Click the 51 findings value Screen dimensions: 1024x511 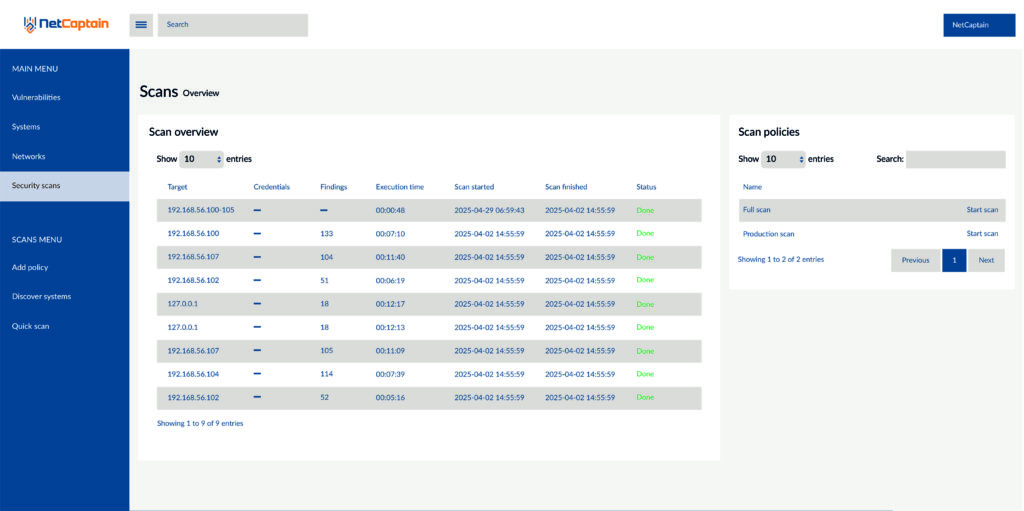coord(325,280)
